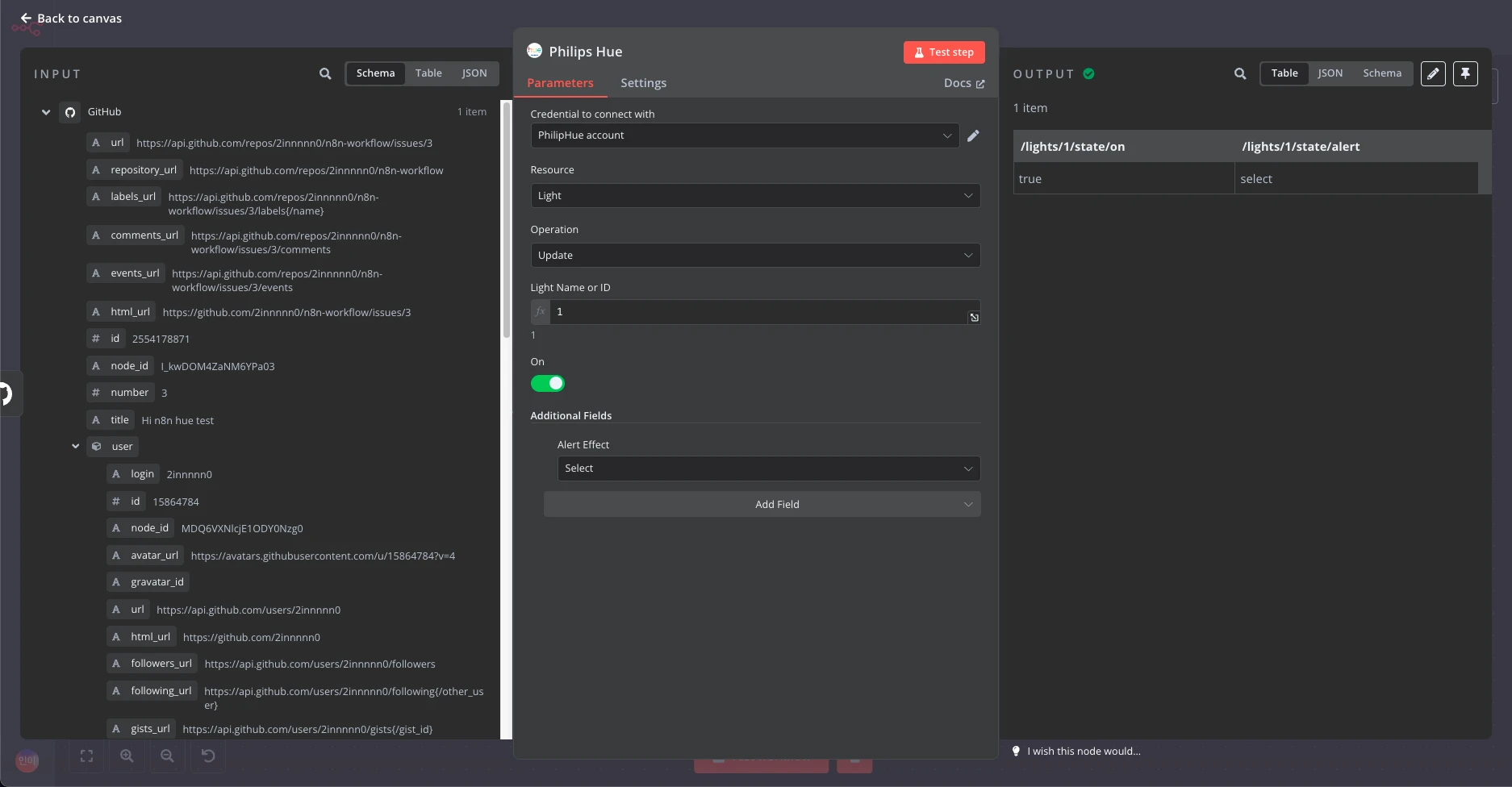This screenshot has height=787, width=1512.
Task: Click the gists_url schema field
Action: (141, 729)
